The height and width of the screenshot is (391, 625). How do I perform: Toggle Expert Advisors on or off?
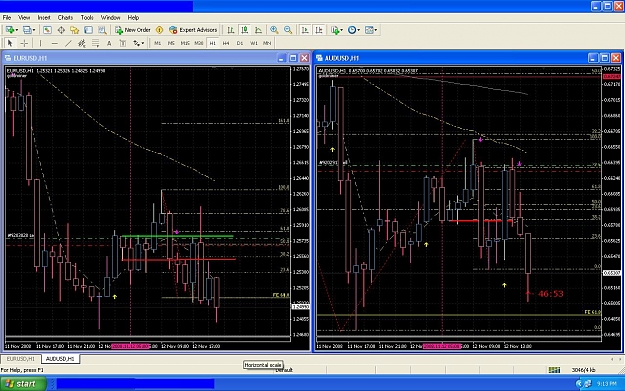(193, 30)
